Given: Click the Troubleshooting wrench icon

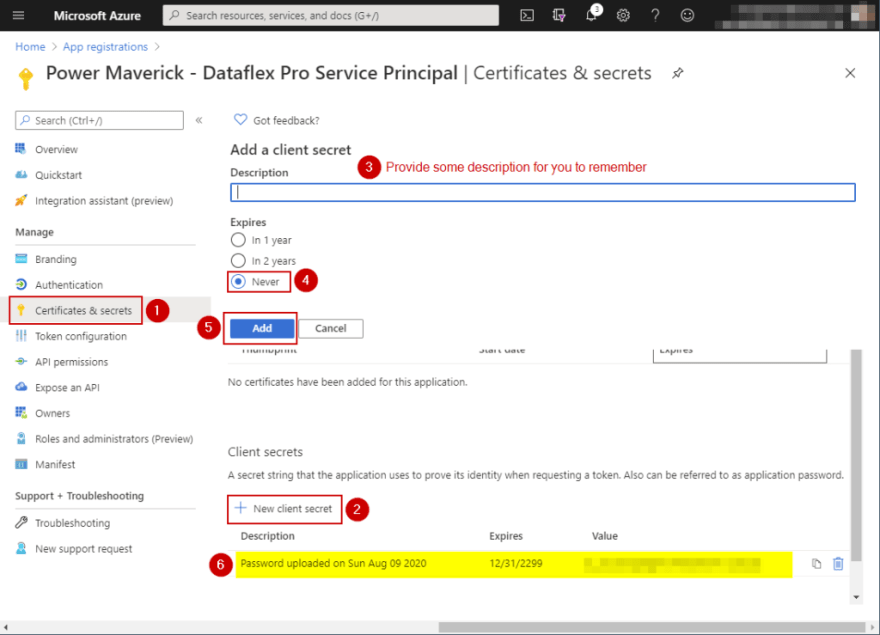Looking at the screenshot, I should [x=21, y=522].
